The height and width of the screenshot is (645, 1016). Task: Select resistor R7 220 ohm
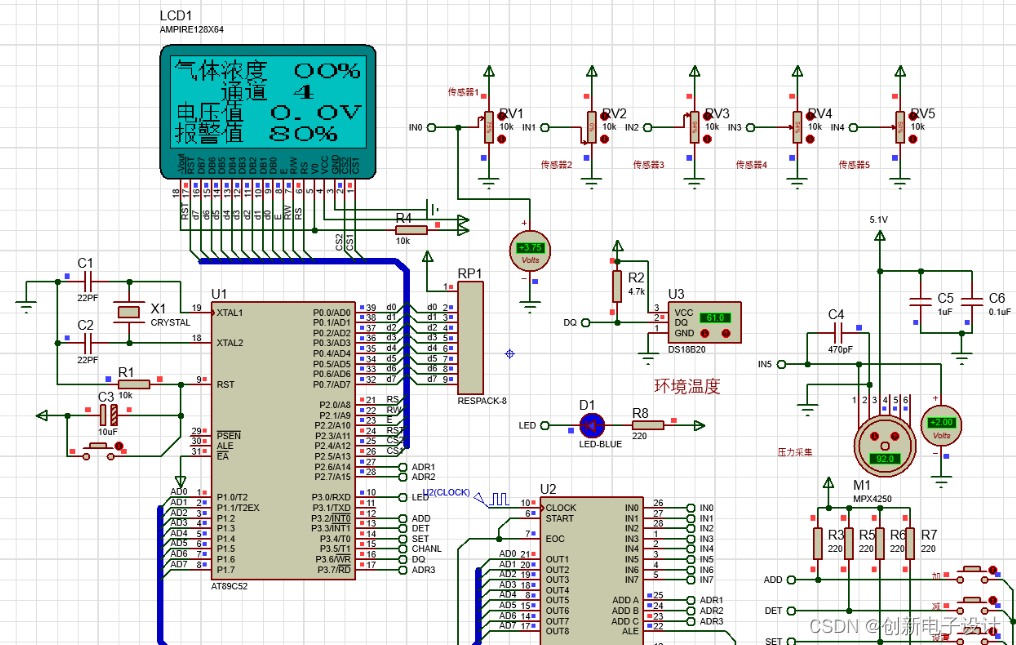[910, 543]
